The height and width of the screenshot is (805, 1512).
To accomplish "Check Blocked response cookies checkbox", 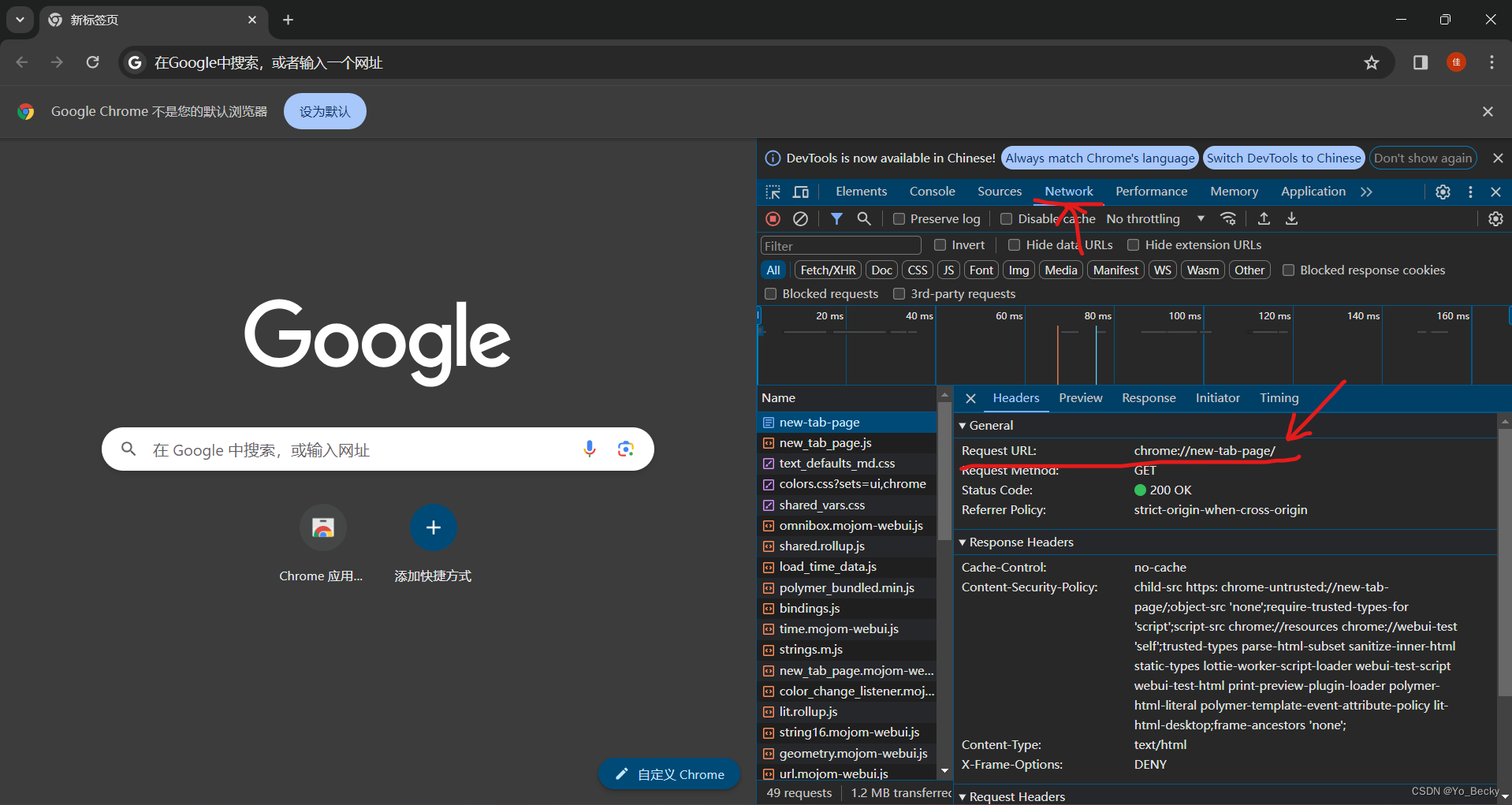I will [x=1288, y=270].
